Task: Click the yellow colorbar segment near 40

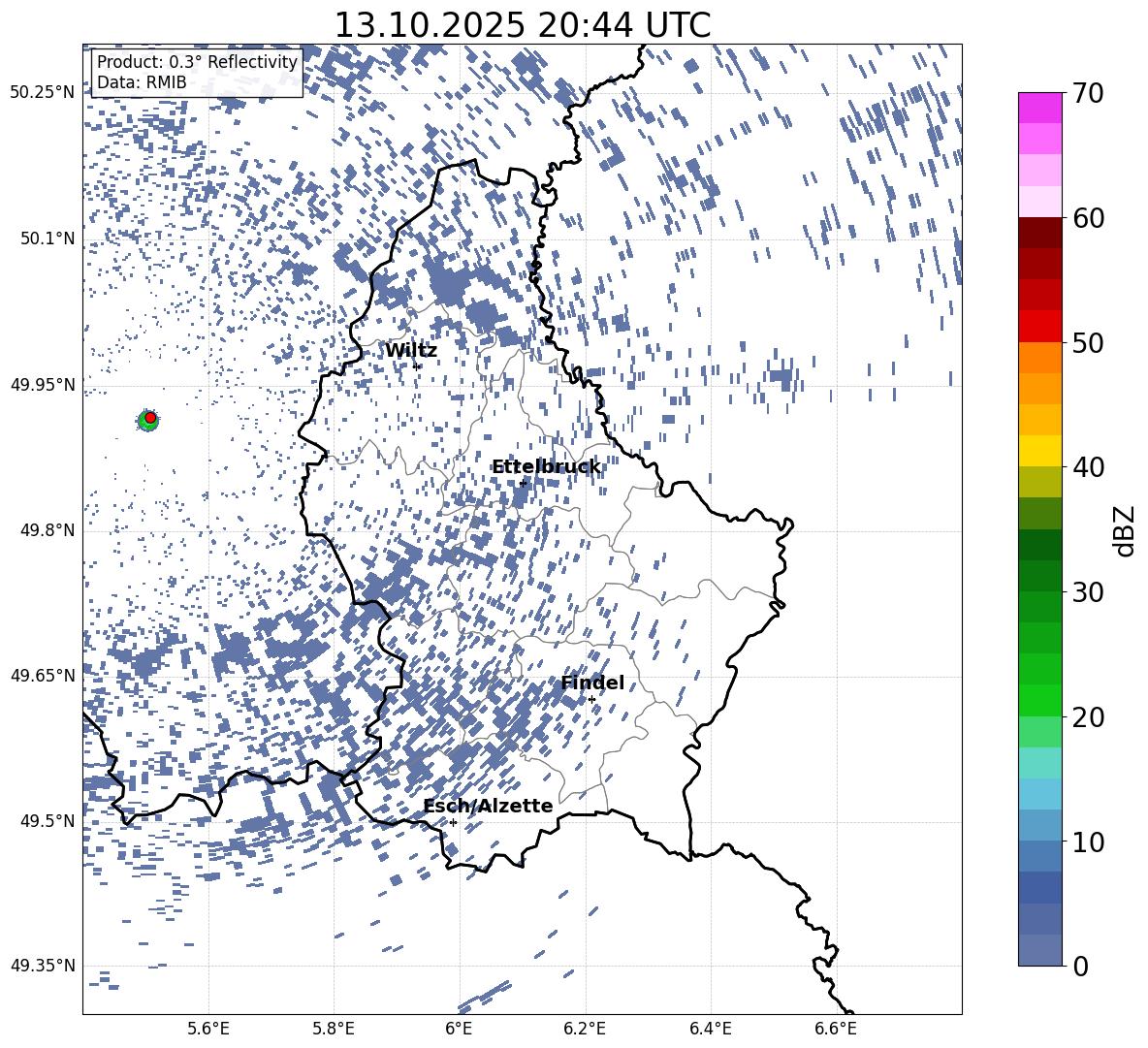Action: click(1039, 451)
